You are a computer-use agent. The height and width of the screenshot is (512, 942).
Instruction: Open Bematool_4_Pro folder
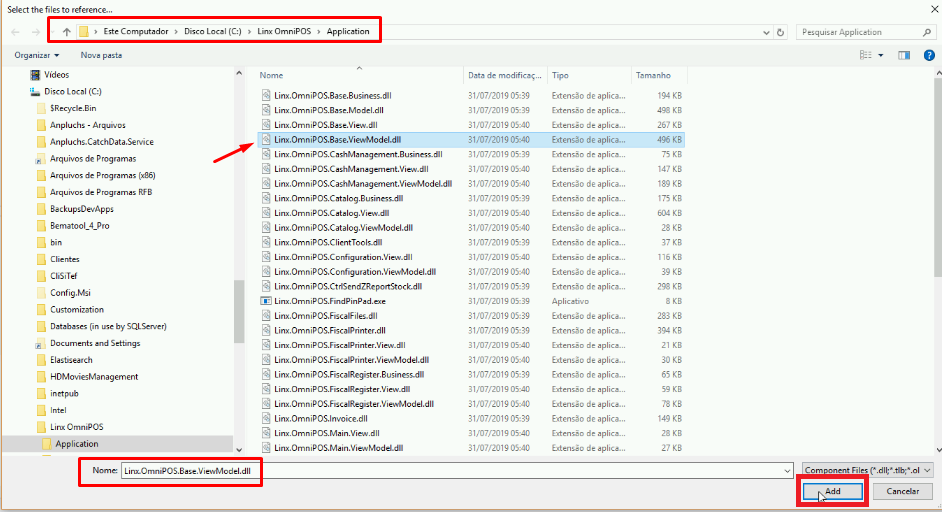(x=79, y=227)
